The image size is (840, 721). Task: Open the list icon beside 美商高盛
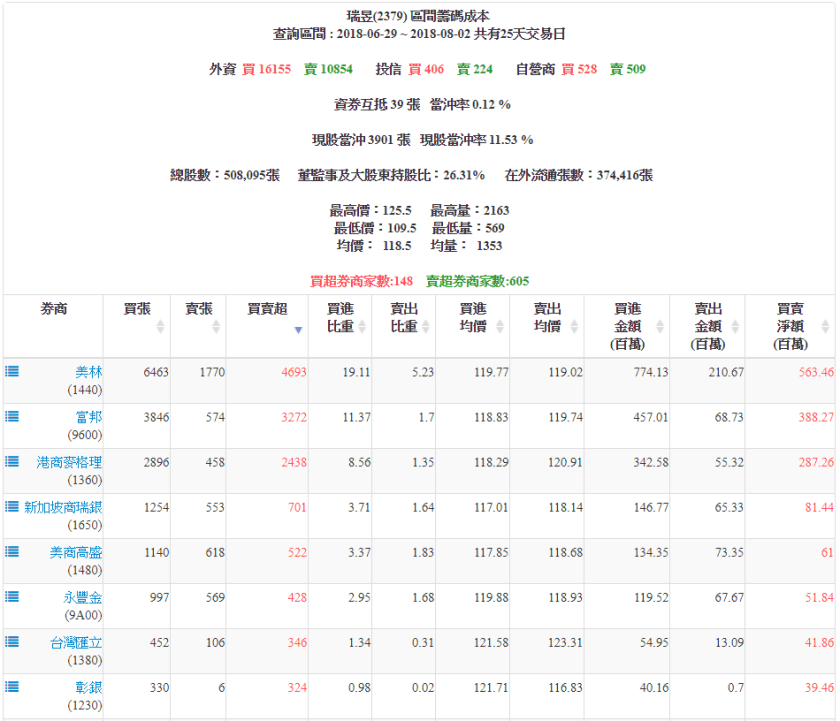(12, 551)
